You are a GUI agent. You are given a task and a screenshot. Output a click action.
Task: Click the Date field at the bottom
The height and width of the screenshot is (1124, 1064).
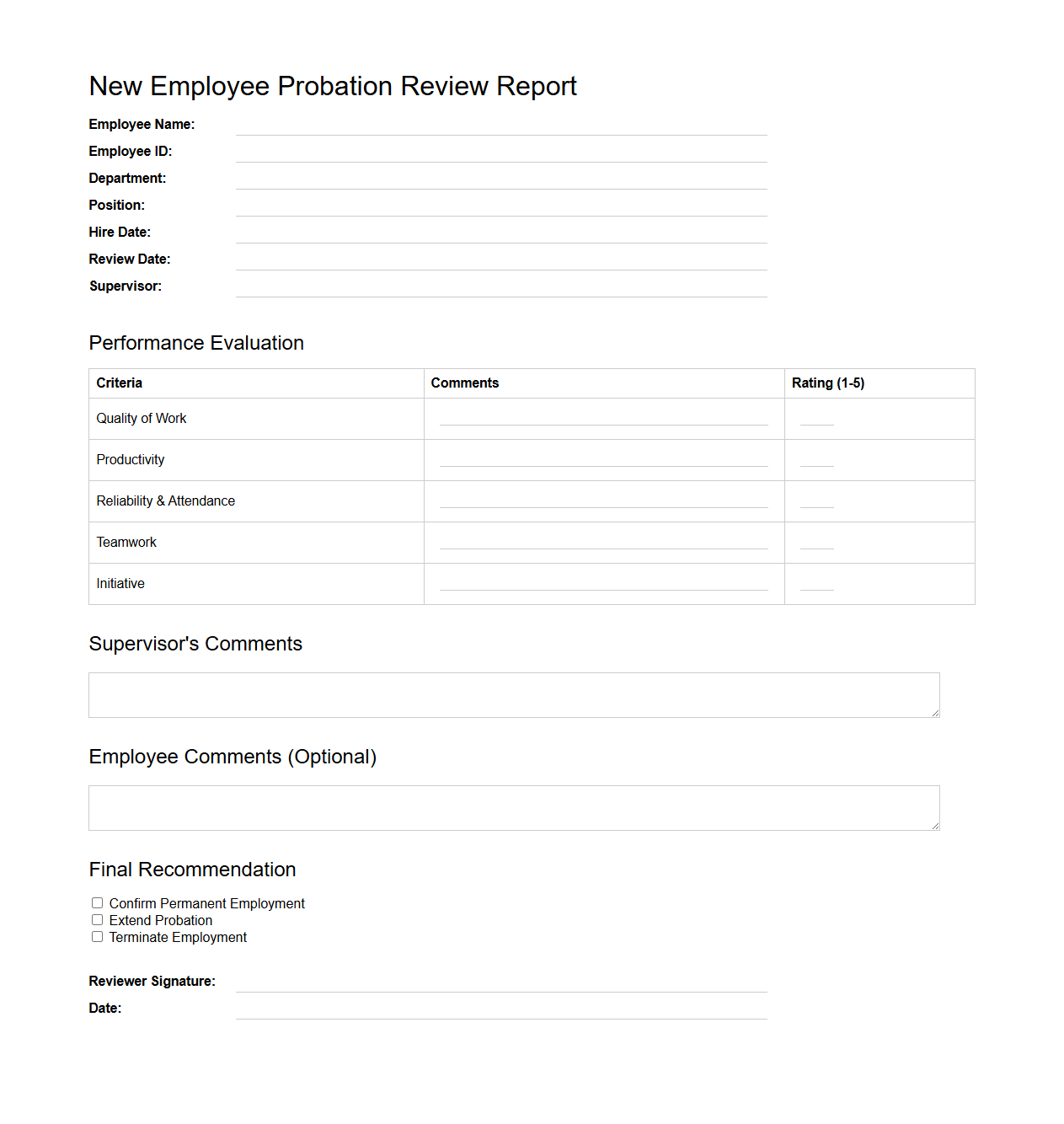pos(500,1012)
